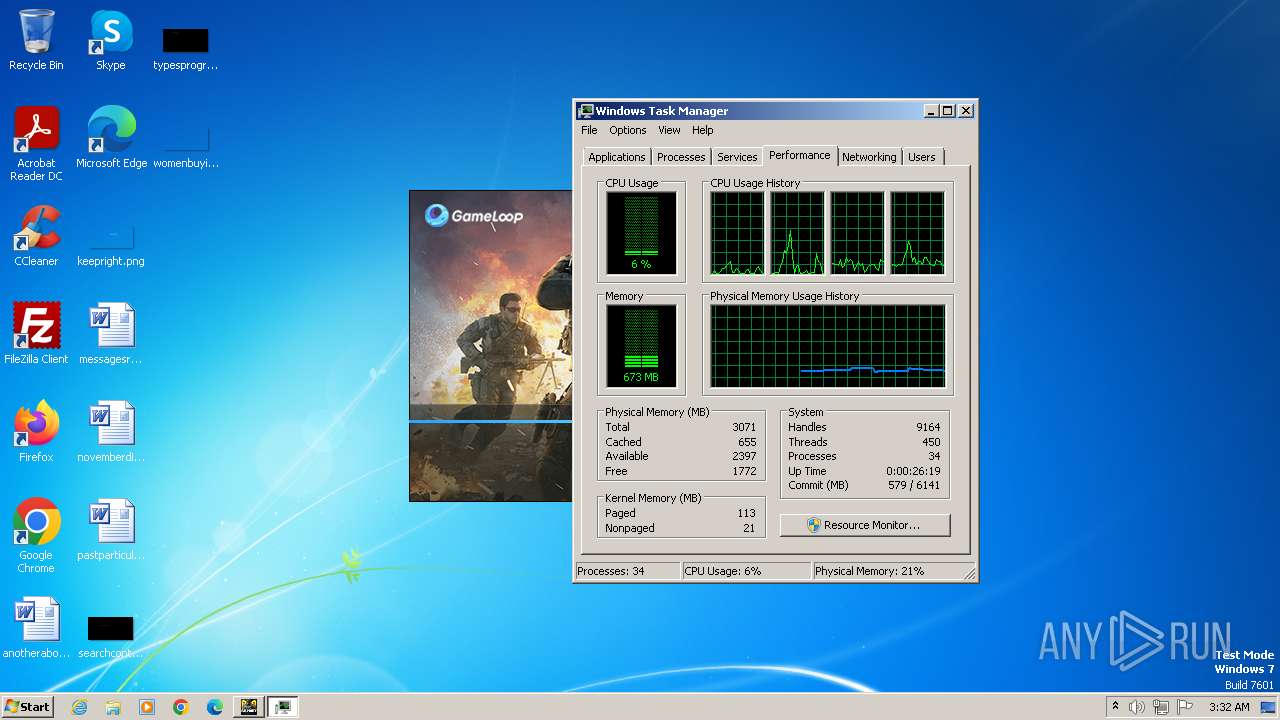Image resolution: width=1280 pixels, height=720 pixels.
Task: Open the anotherabo... Word document
Action: (37, 628)
